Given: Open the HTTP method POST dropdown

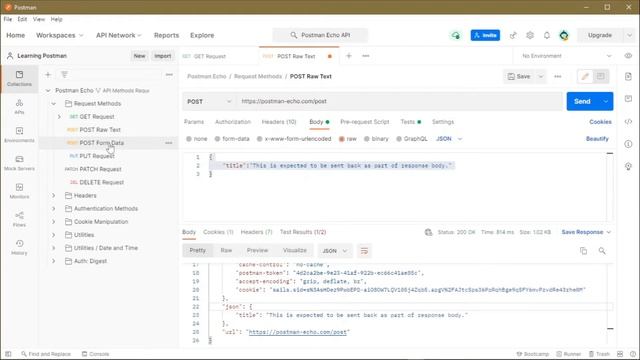Looking at the screenshot, I should coord(209,101).
